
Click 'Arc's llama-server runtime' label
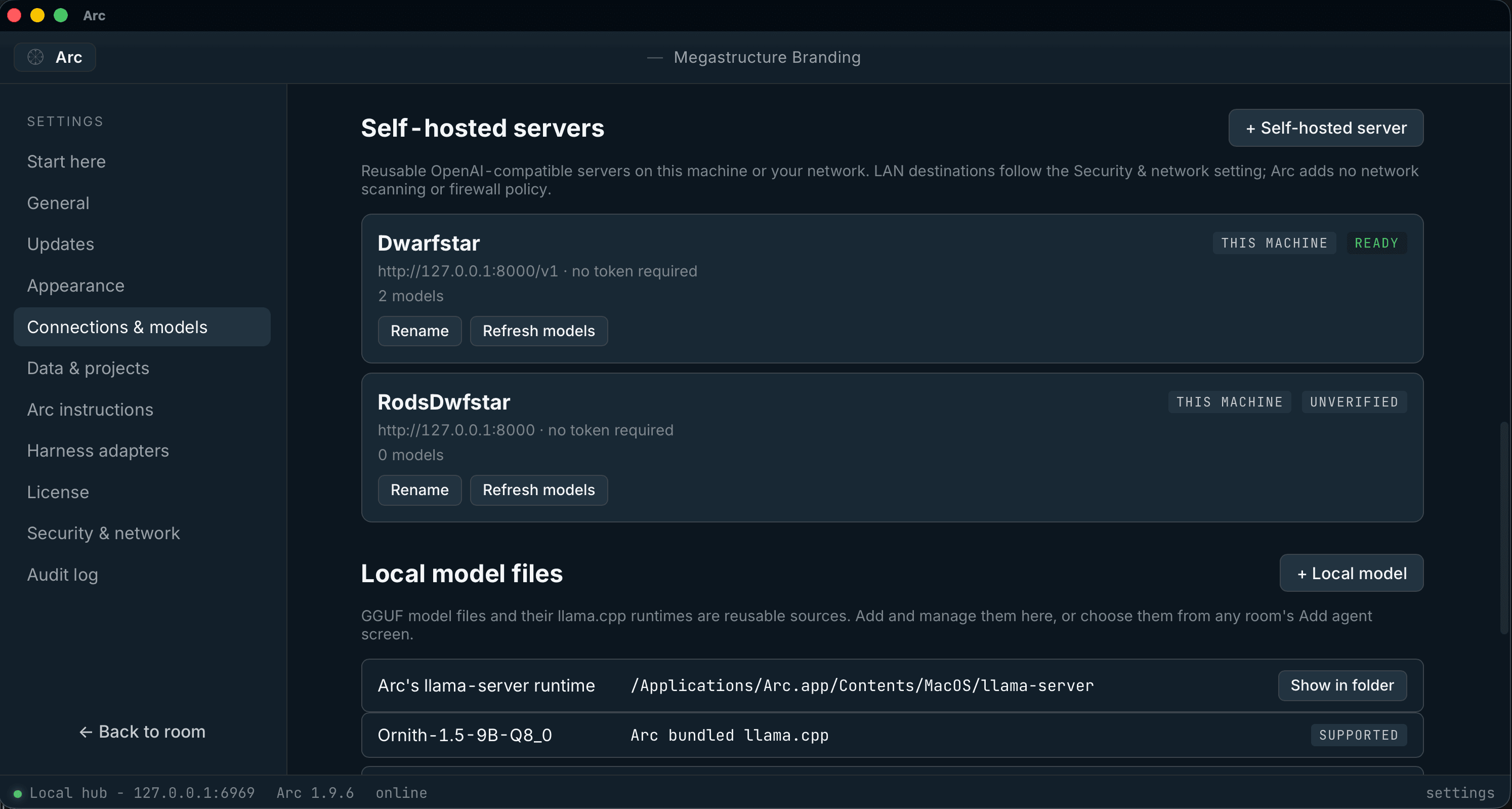[486, 685]
